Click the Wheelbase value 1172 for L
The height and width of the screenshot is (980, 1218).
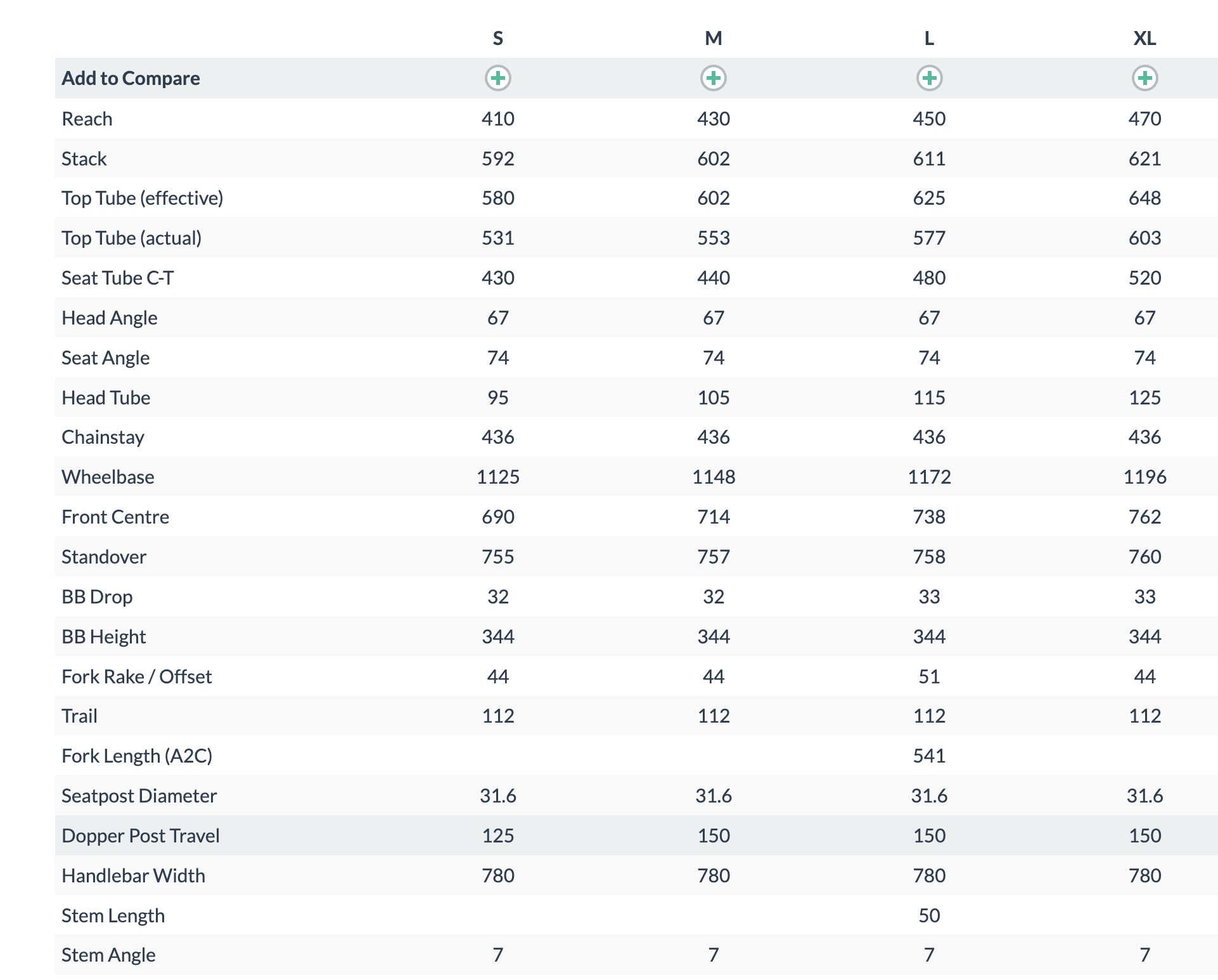(929, 477)
